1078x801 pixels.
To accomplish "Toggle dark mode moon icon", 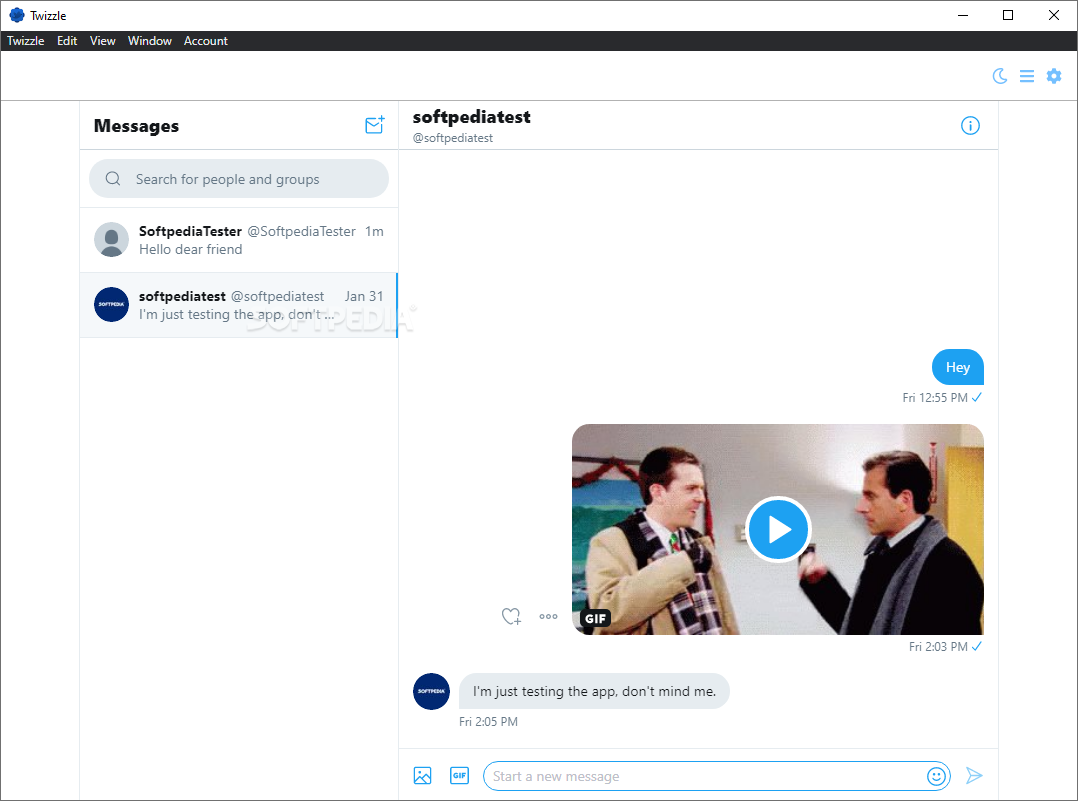I will point(1000,76).
